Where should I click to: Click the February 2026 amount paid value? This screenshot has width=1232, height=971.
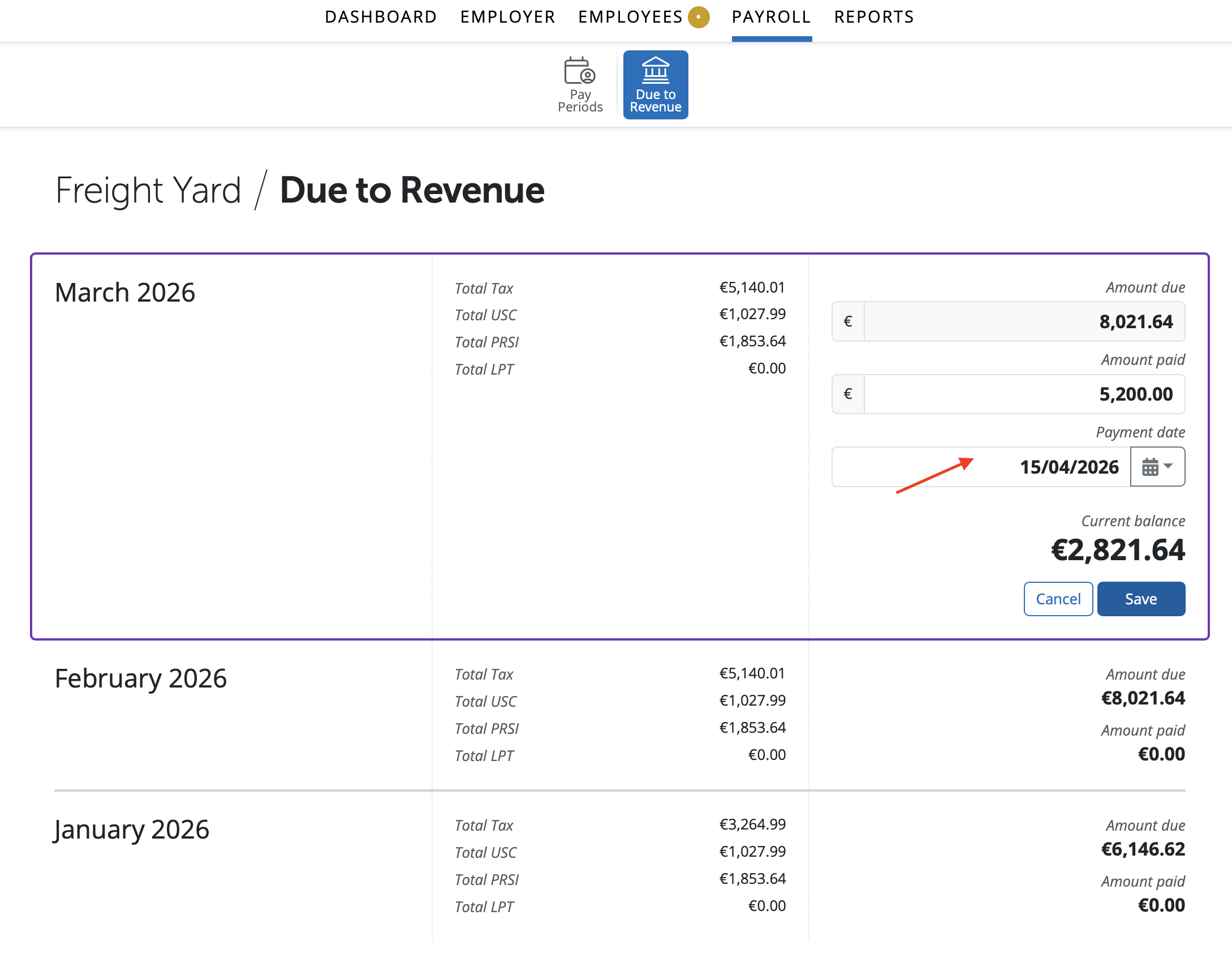click(x=1161, y=754)
